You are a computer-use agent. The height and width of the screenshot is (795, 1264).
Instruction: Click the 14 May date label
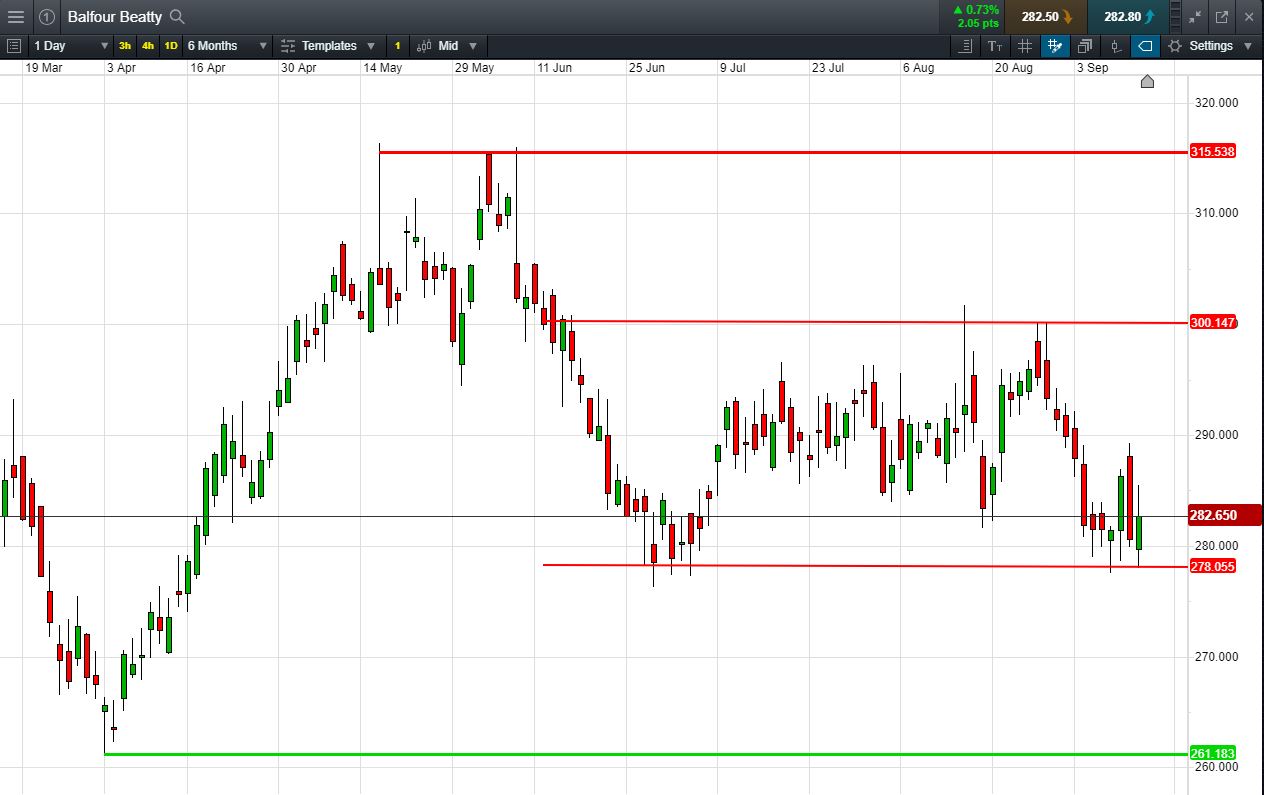[x=383, y=68]
